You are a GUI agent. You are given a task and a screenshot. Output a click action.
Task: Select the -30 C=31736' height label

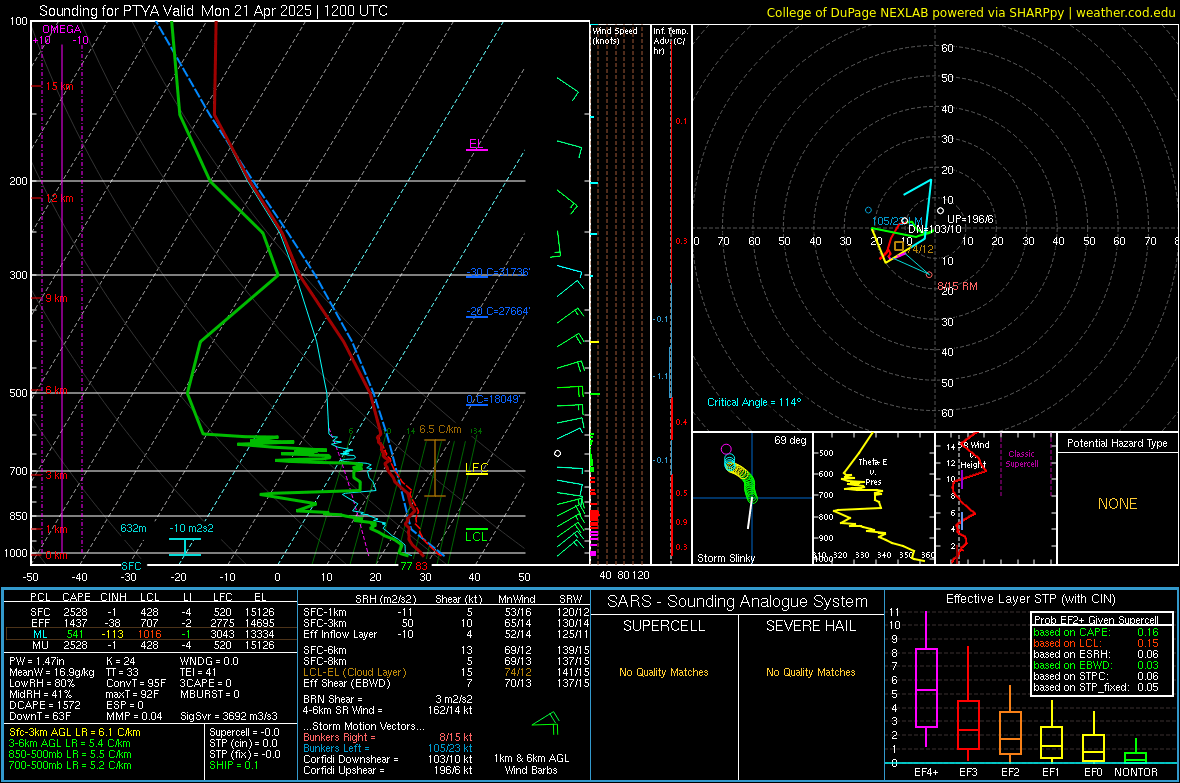click(x=498, y=272)
